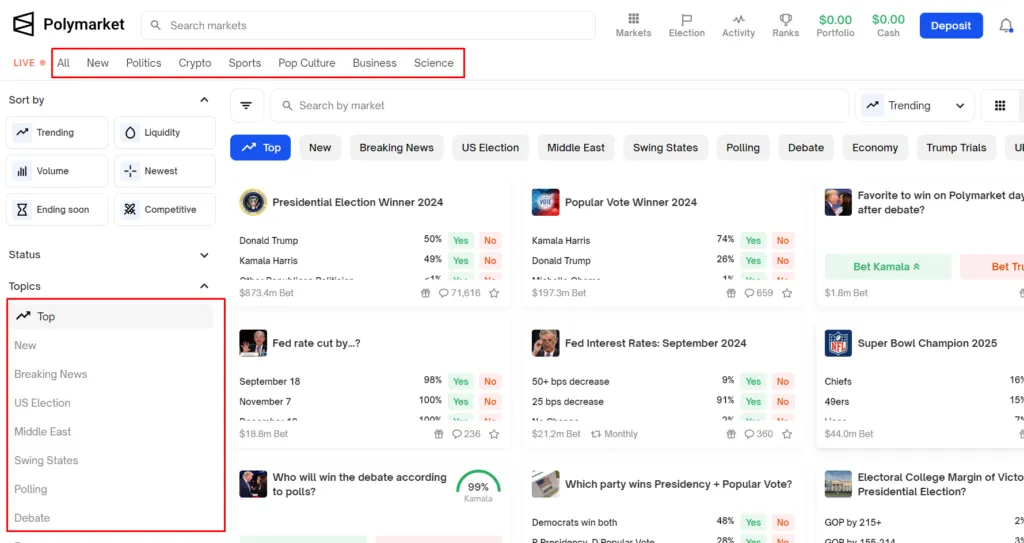The image size is (1024, 543).
Task: Click the filter icon beside market search
Action: pos(246,106)
